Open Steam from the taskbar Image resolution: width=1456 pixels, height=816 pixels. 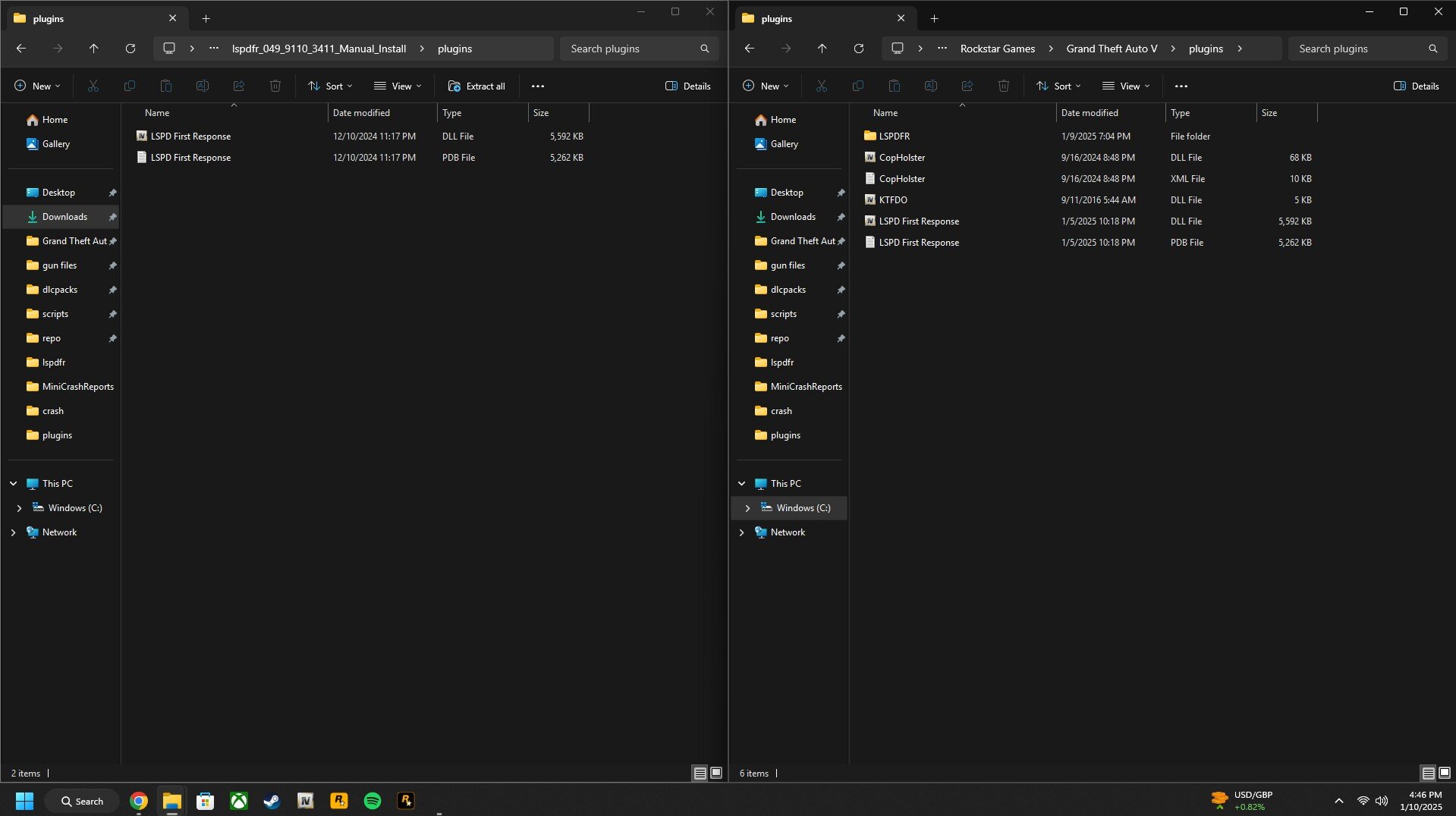pyautogui.click(x=272, y=801)
